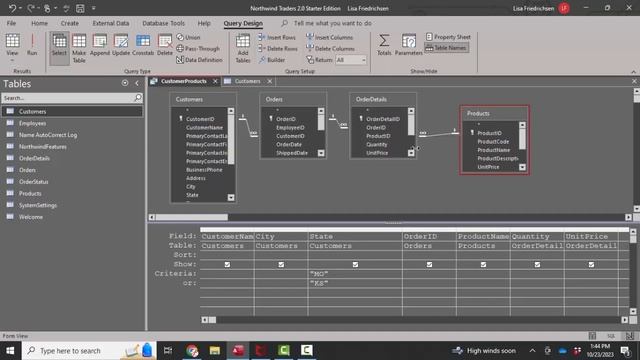
Task: Click the Undo icon in title bar
Action: [12, 8]
